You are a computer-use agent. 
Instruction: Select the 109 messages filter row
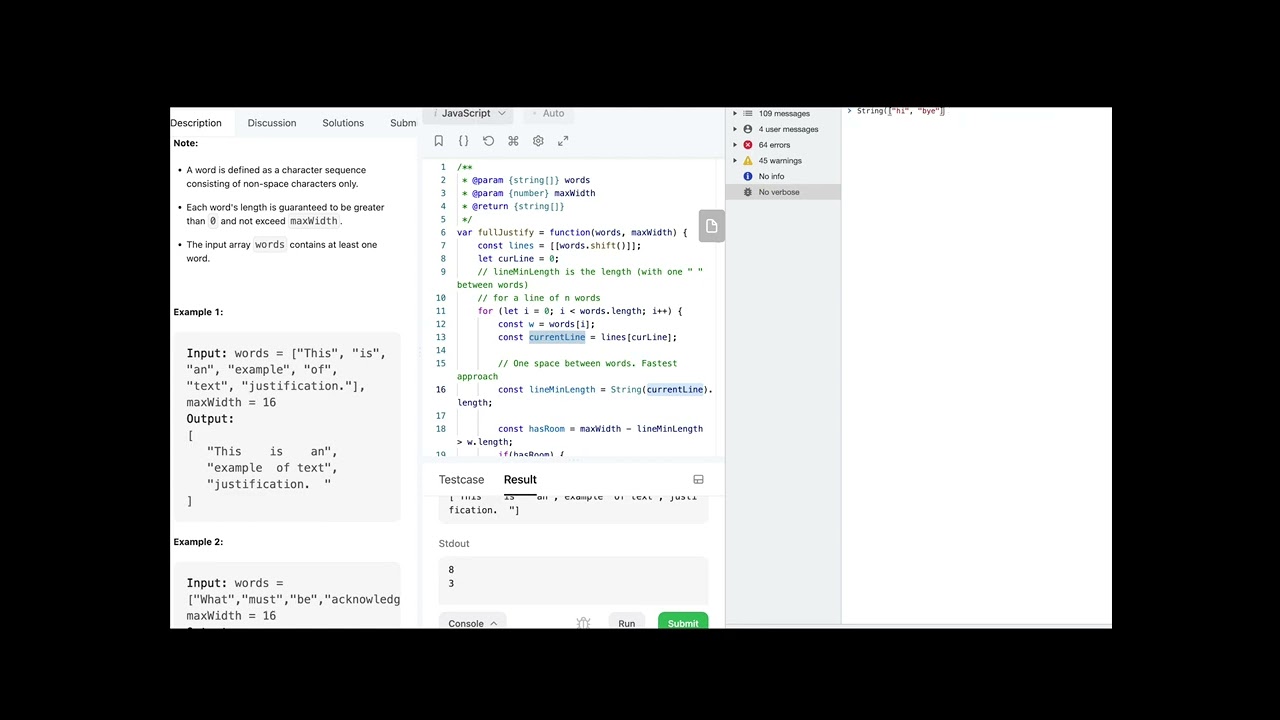(x=783, y=113)
